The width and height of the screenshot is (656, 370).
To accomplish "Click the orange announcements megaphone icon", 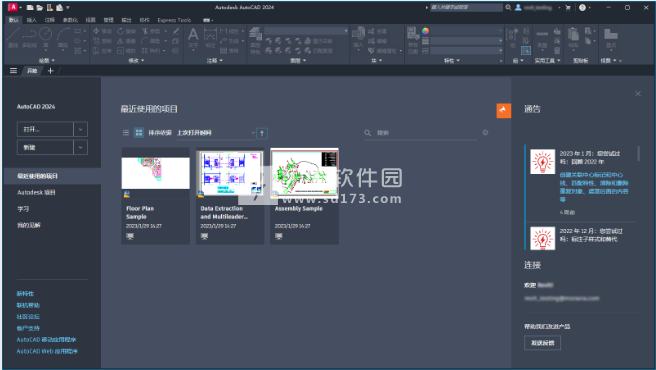I will pyautogui.click(x=503, y=110).
